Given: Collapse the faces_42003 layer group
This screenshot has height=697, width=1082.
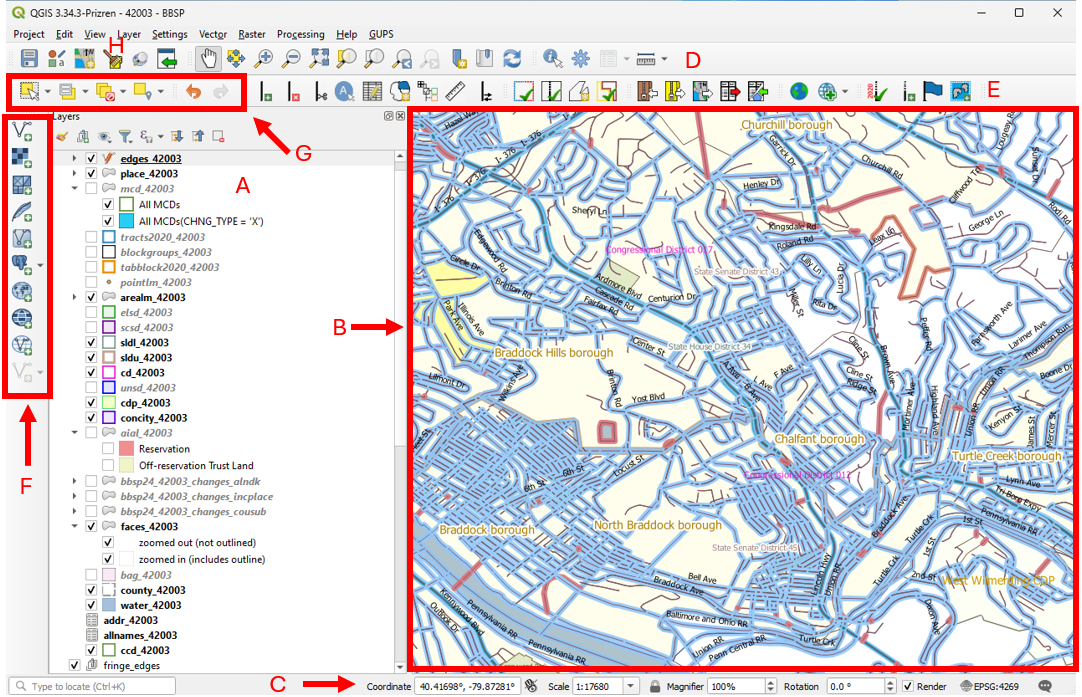Looking at the screenshot, I should (x=75, y=526).
